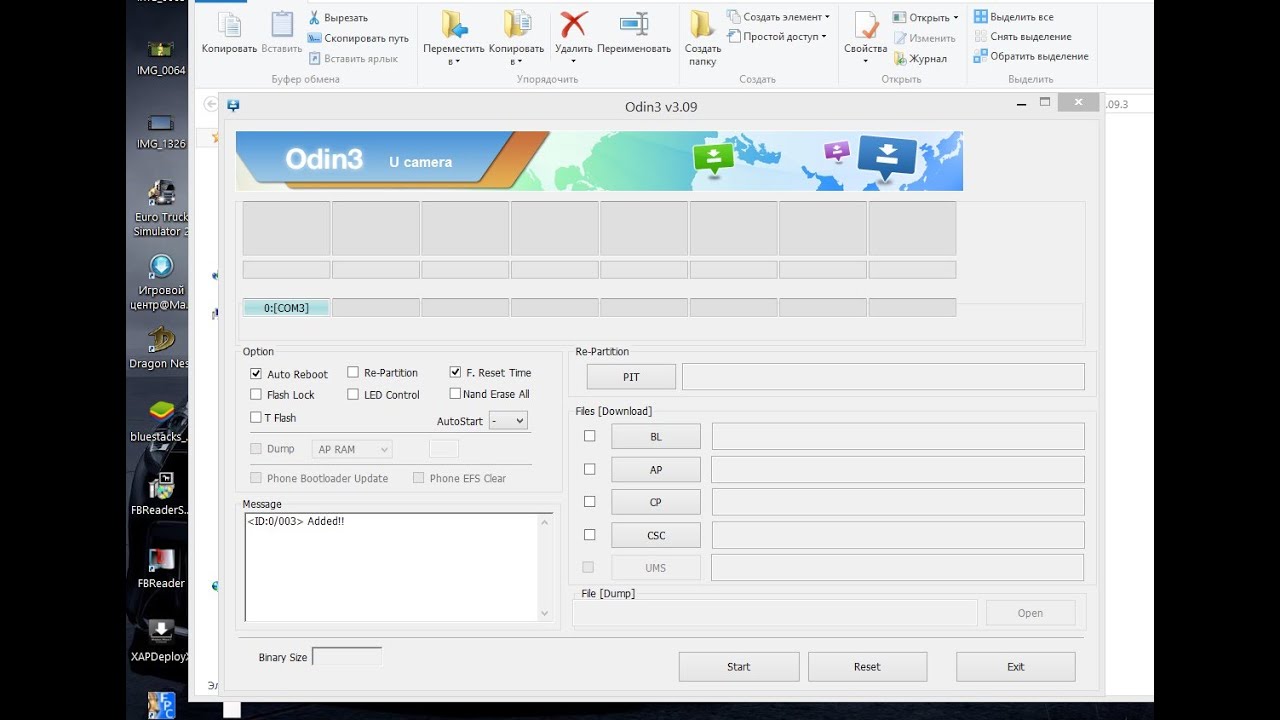Click Select none (Снять выделение)
The image size is (1280, 720).
click(1023, 37)
